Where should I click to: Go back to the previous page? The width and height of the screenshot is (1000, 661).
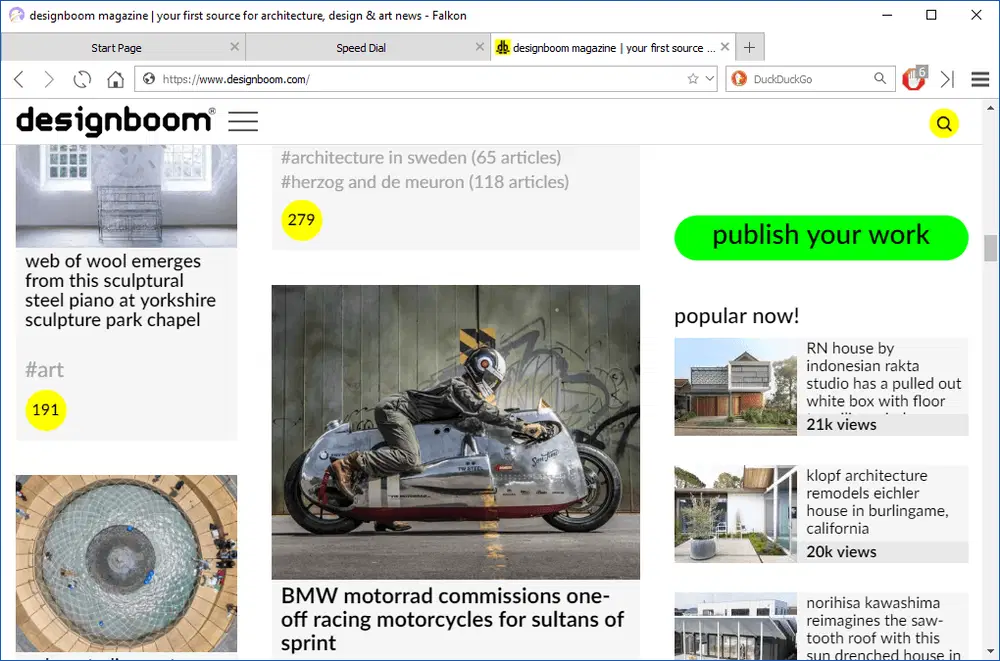click(x=18, y=79)
